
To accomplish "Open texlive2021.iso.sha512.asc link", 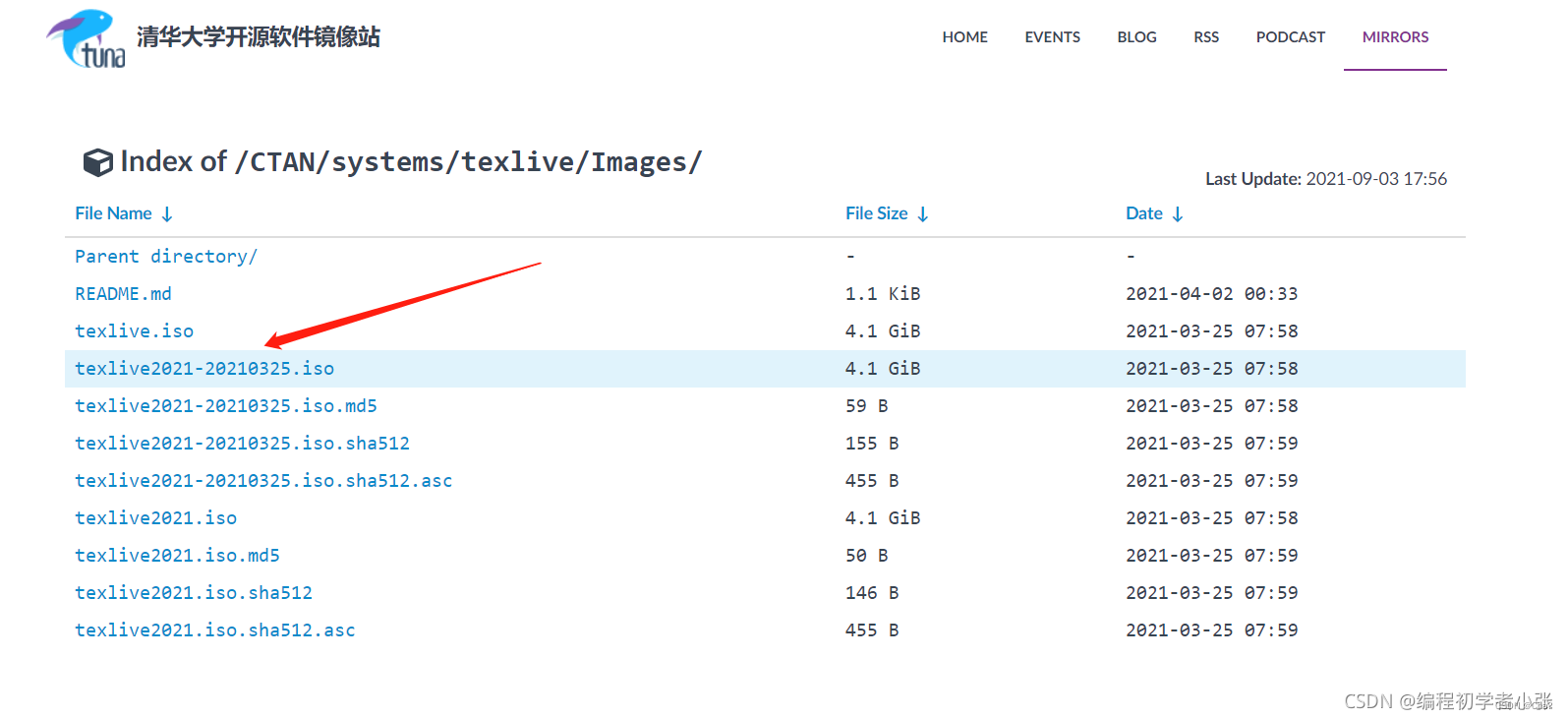I will click(x=215, y=630).
